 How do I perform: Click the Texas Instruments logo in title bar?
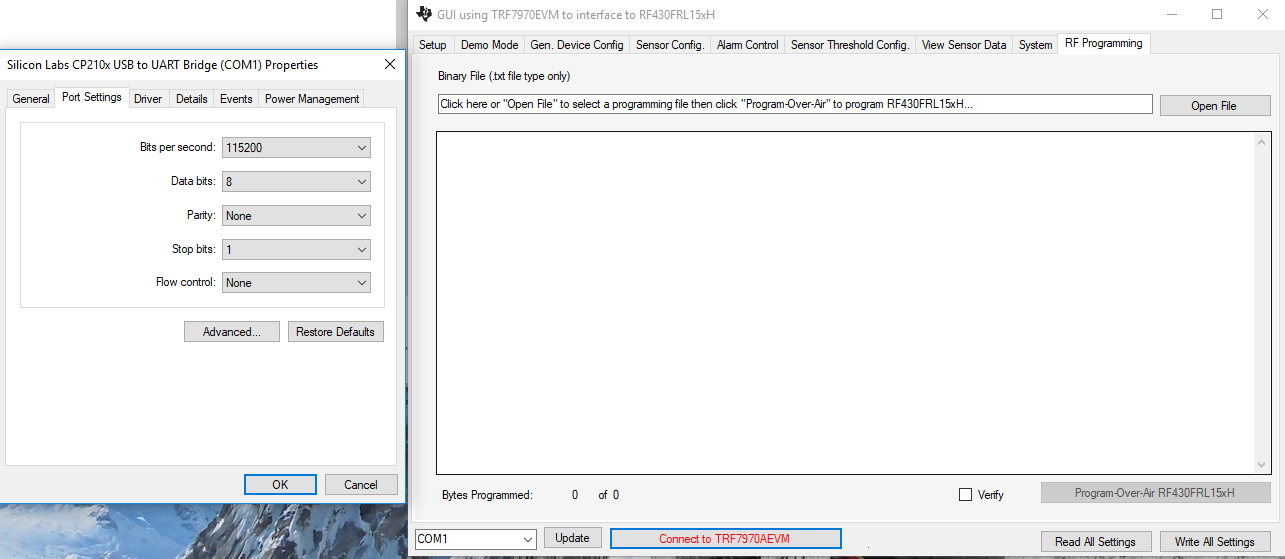click(x=424, y=14)
